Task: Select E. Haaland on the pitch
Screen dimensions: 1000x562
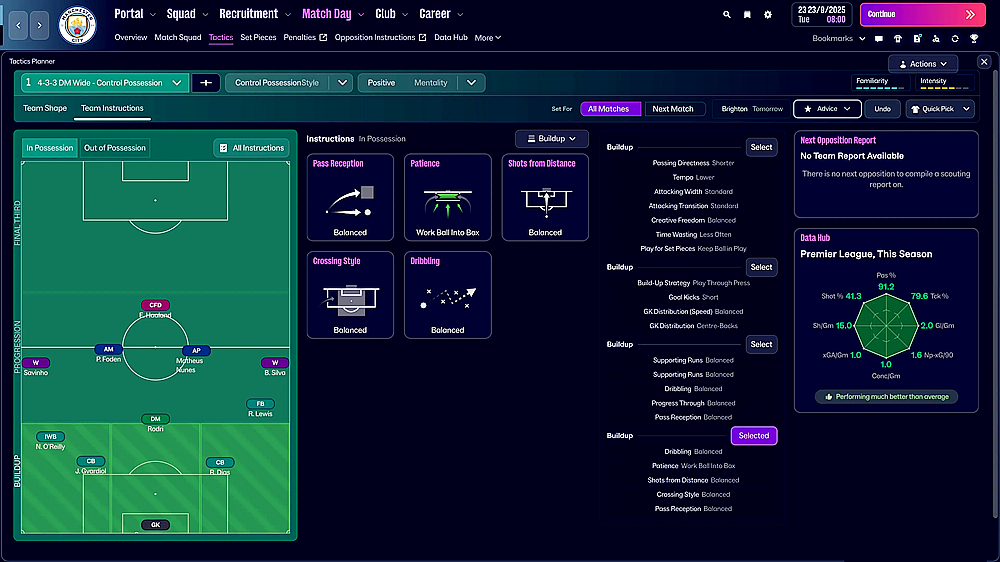Action: click(x=155, y=310)
